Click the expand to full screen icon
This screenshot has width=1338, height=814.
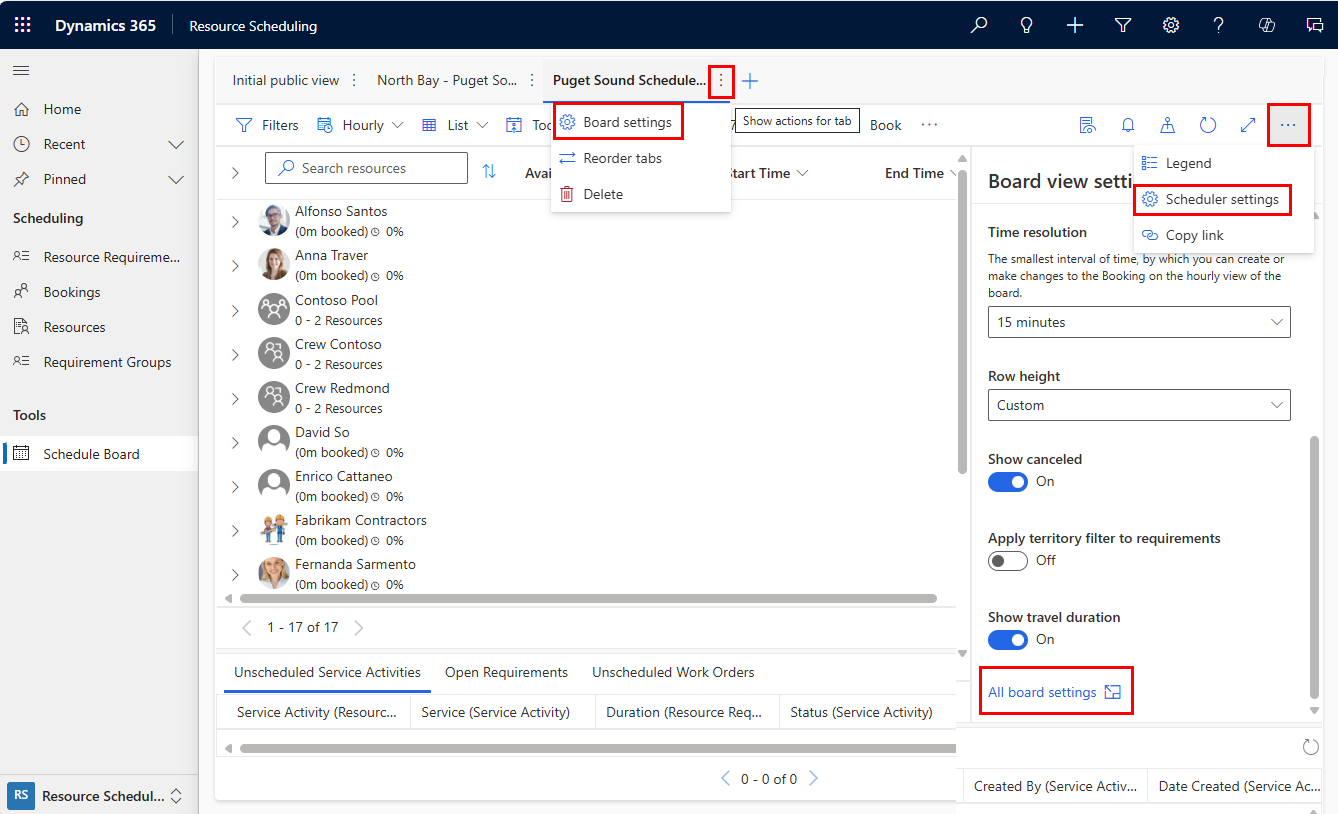(1248, 125)
